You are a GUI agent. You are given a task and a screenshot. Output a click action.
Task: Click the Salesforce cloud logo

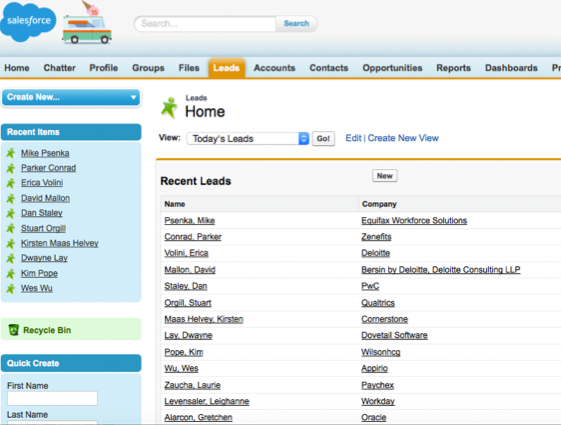pos(28,21)
